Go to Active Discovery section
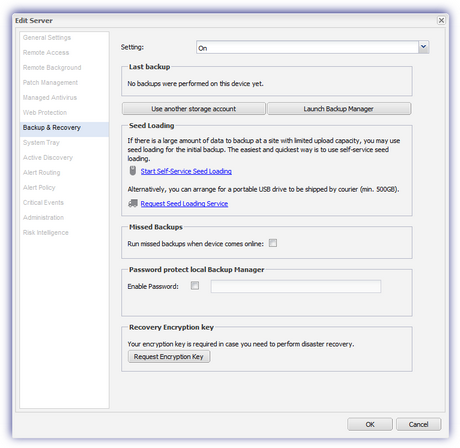Screen dimensions: 460x448 [x=48, y=158]
